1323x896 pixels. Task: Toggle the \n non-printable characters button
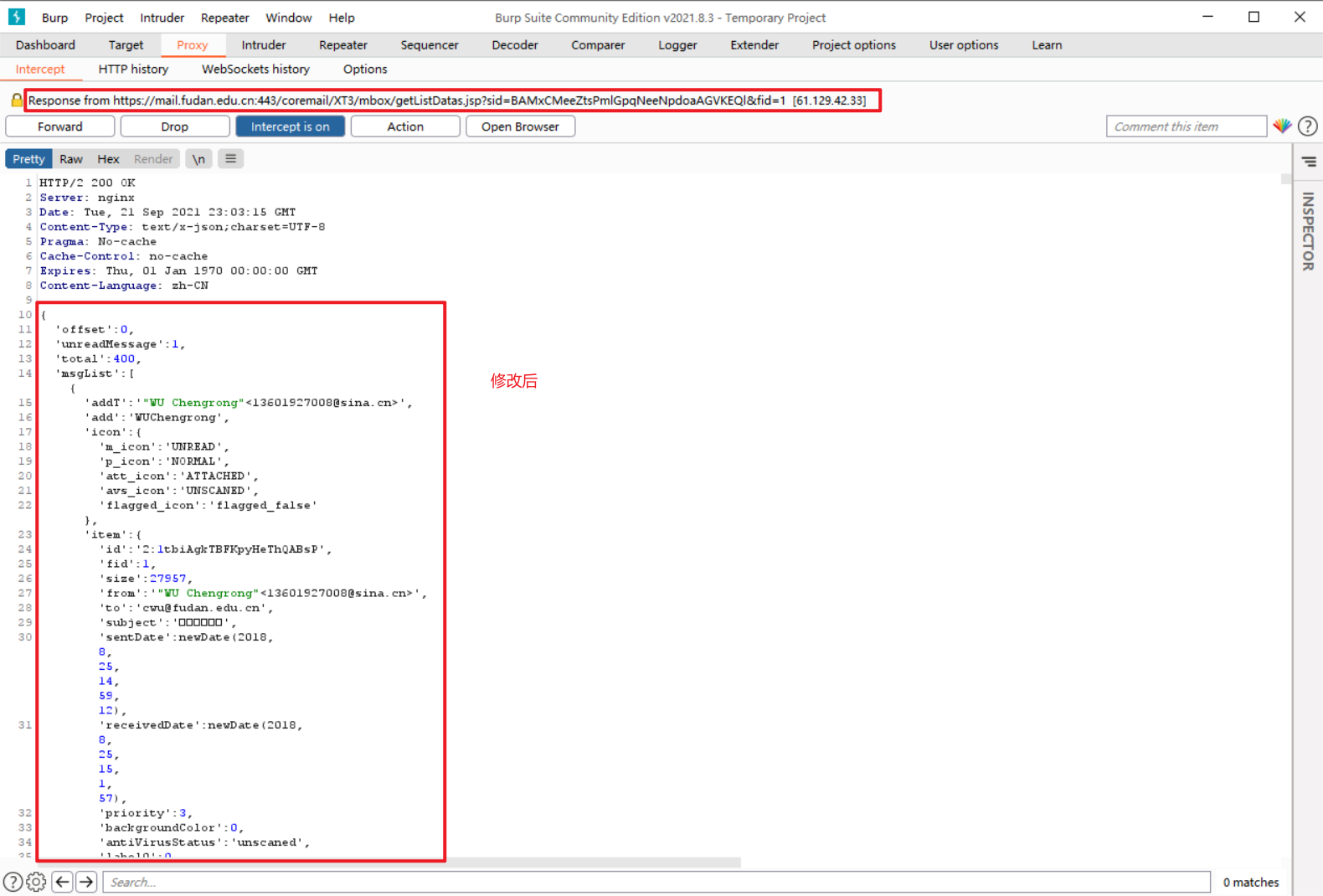click(x=198, y=159)
